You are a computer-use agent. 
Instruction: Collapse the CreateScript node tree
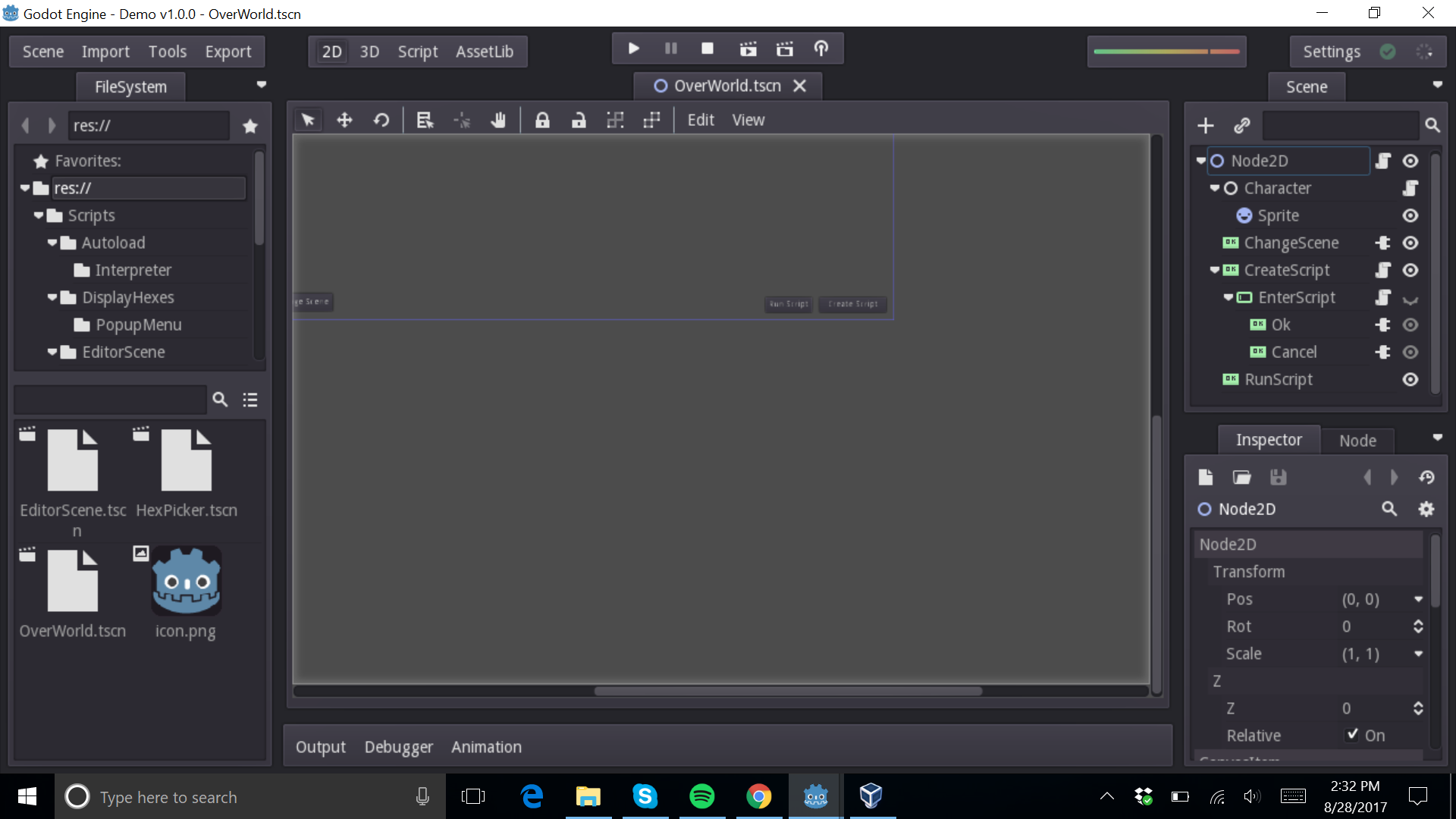coord(1214,270)
